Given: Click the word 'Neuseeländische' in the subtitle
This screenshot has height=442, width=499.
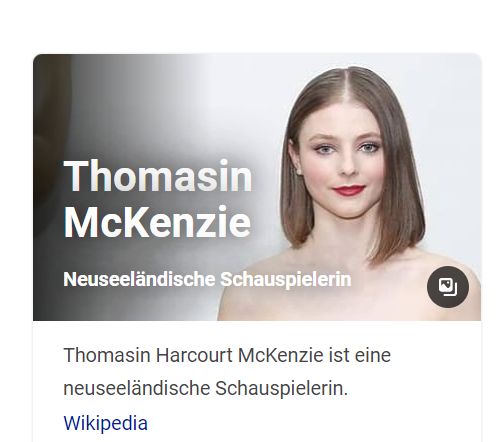Looking at the screenshot, I should (139, 279).
